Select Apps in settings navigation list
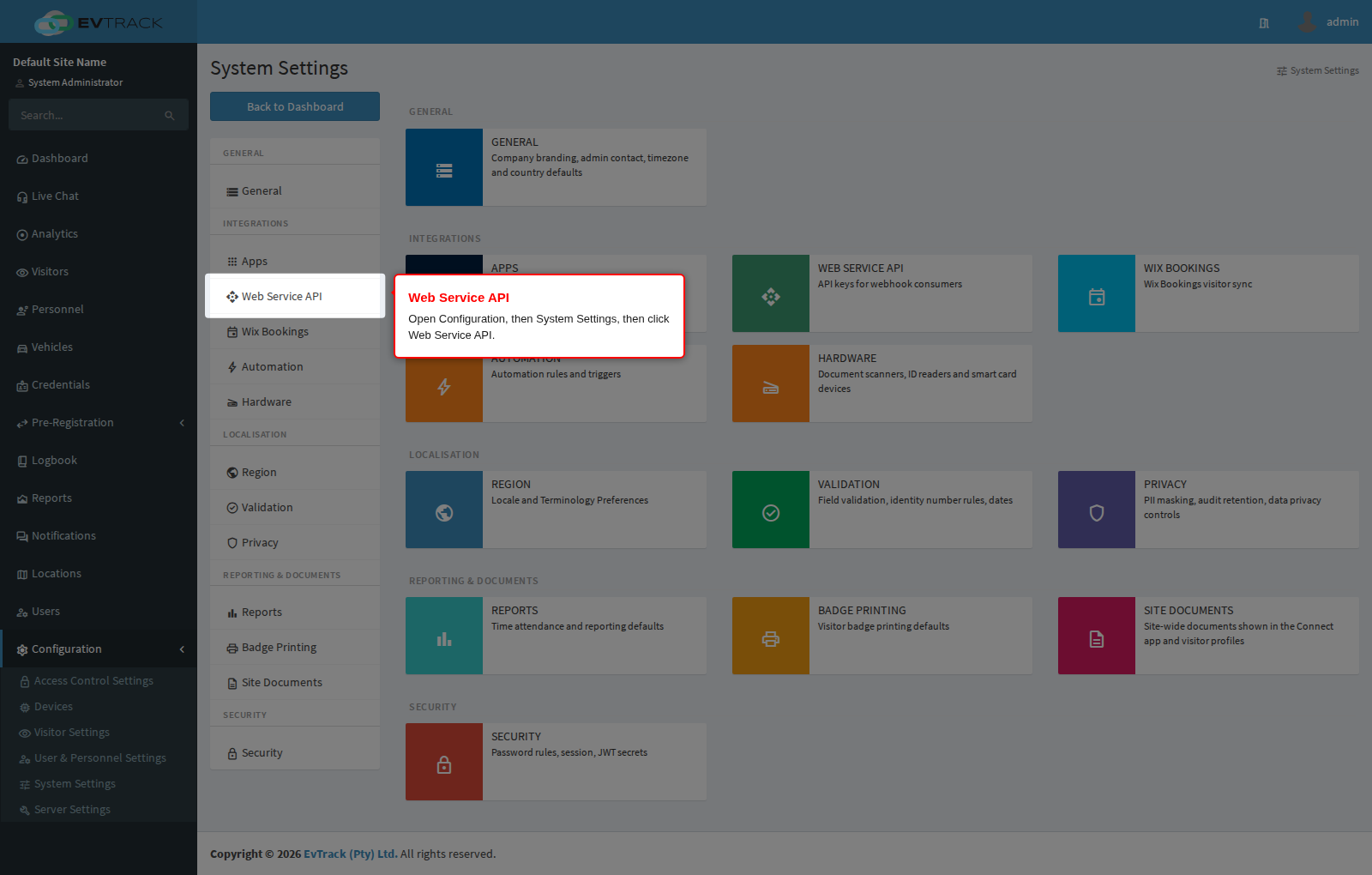 295,262
